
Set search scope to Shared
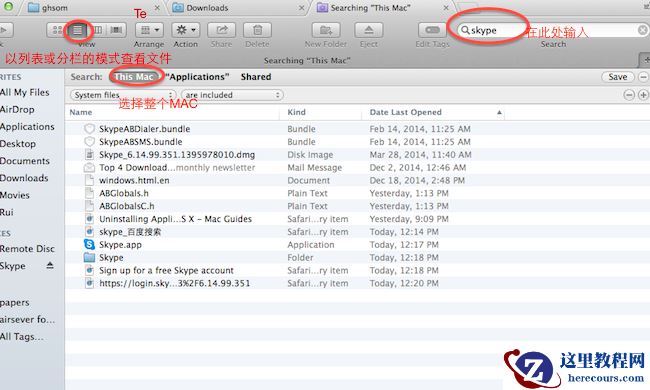256,77
